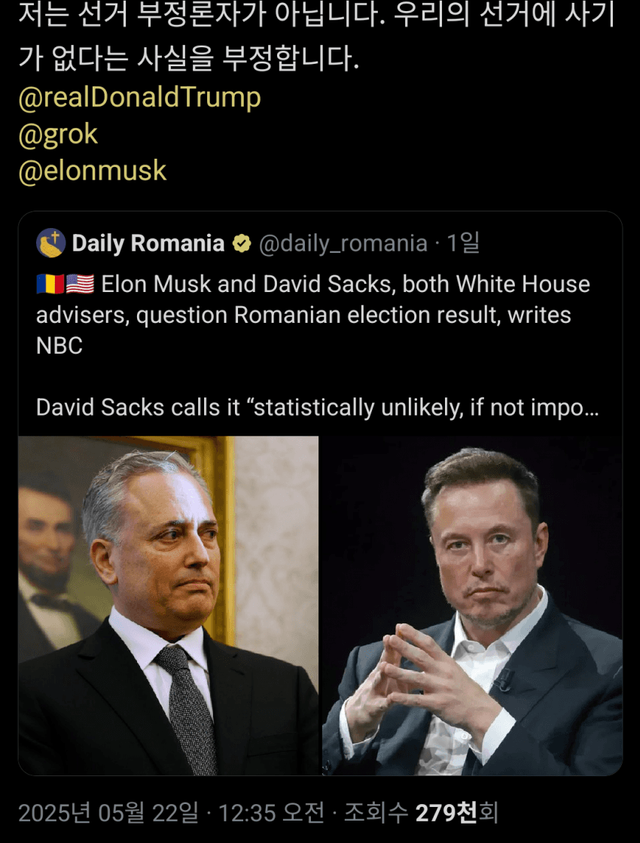Open right photo of man with clasped hands
The image size is (640, 843).
(472, 605)
